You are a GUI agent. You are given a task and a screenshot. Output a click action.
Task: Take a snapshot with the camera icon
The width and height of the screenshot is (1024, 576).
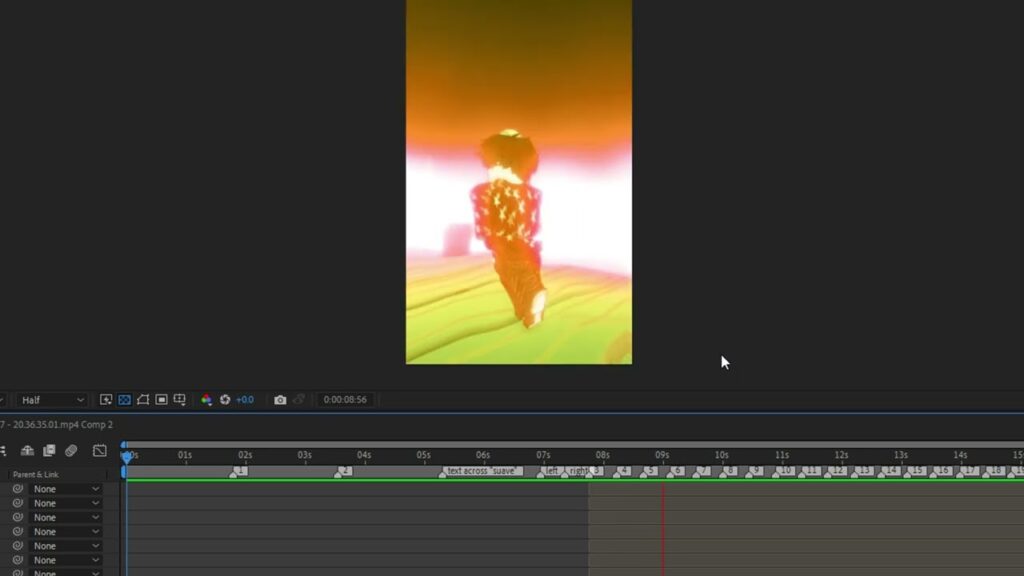click(x=280, y=400)
